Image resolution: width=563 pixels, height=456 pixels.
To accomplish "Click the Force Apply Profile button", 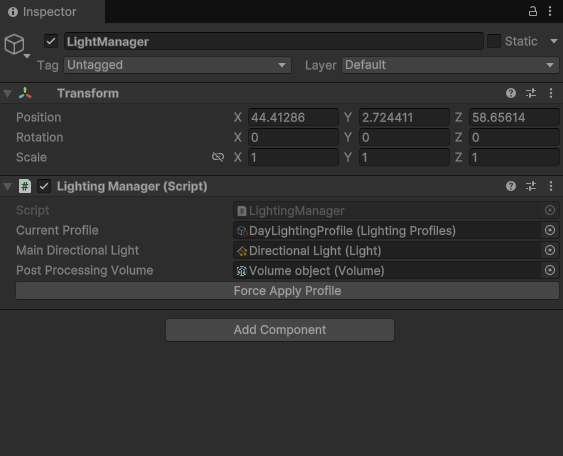I will (287, 290).
